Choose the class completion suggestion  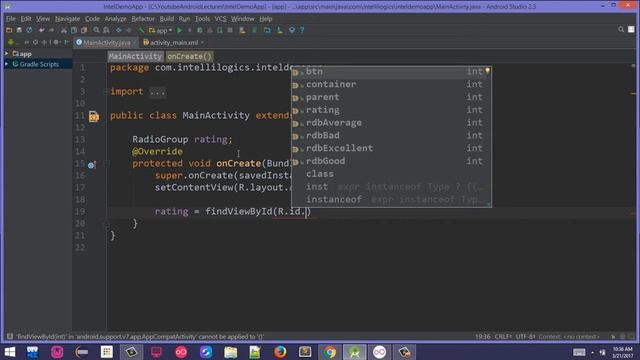(391, 174)
